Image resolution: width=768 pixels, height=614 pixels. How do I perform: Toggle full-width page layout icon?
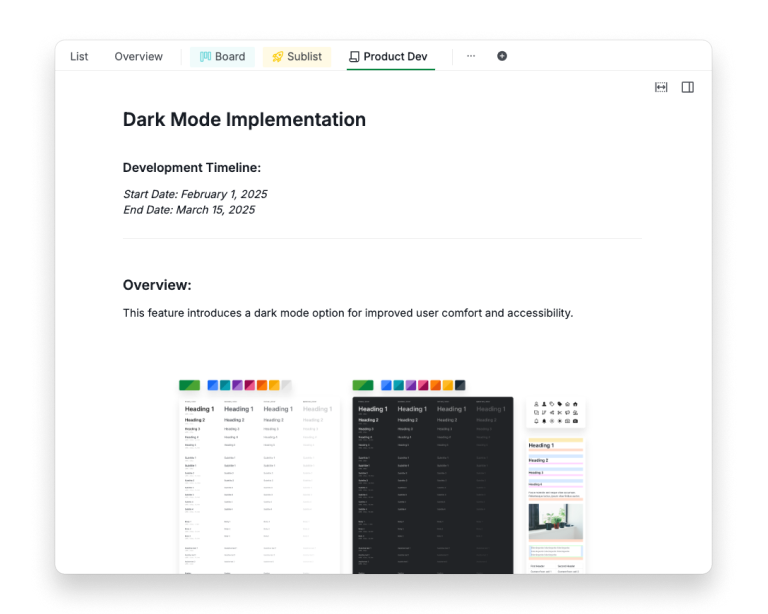(661, 87)
